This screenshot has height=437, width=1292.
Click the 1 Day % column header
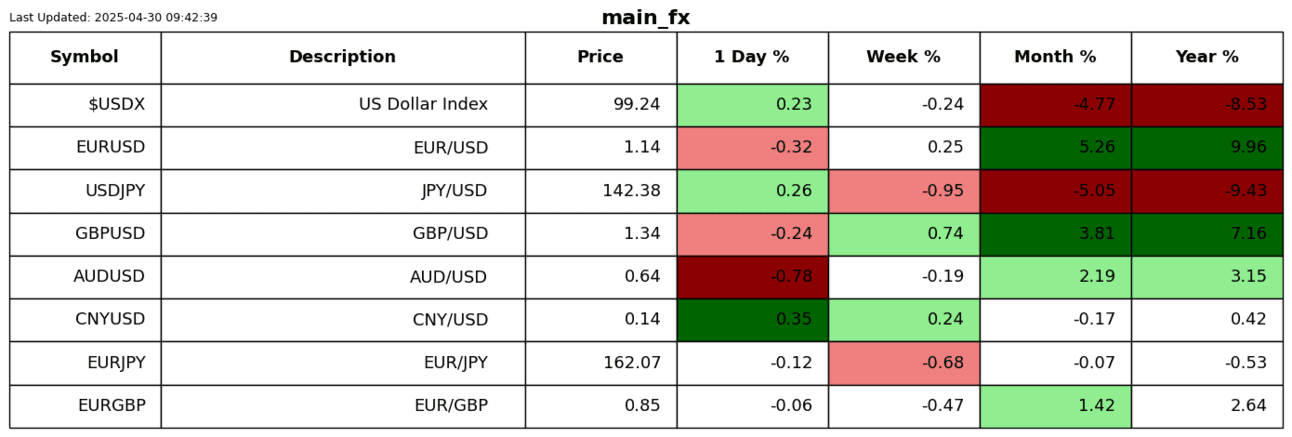(x=752, y=57)
